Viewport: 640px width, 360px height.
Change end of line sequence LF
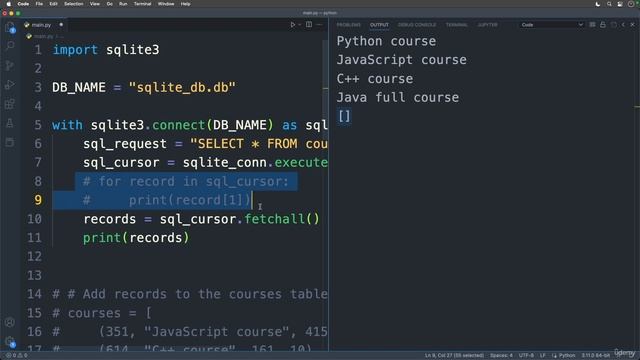click(x=543, y=356)
